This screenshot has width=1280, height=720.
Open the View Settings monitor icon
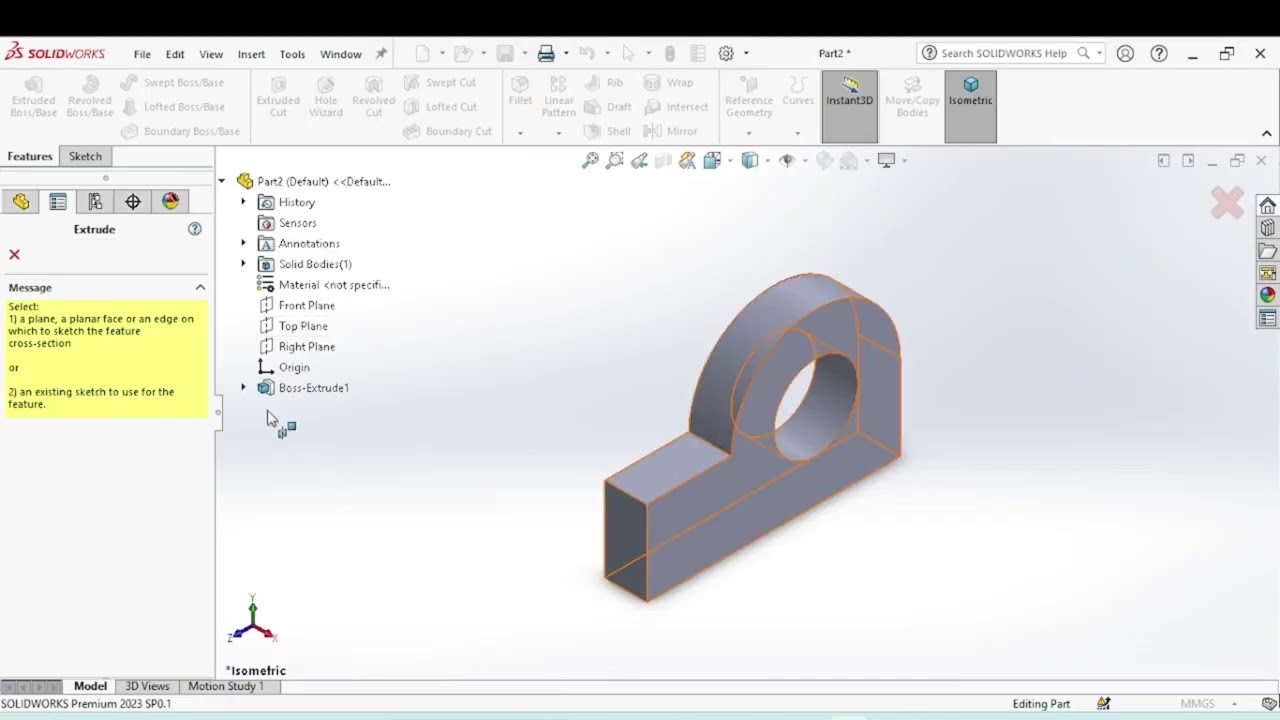click(886, 160)
